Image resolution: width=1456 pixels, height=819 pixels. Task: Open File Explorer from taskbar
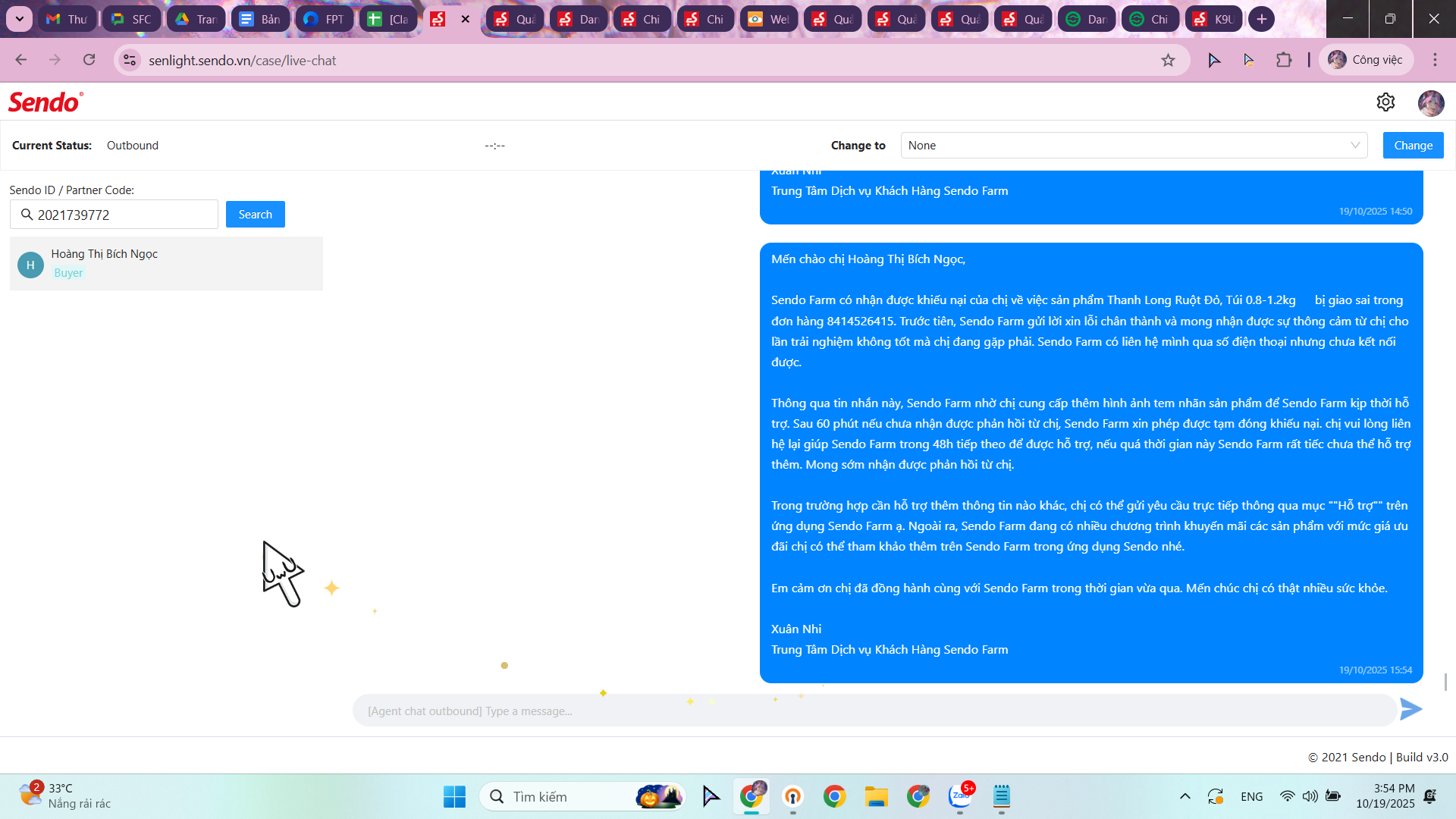click(876, 796)
